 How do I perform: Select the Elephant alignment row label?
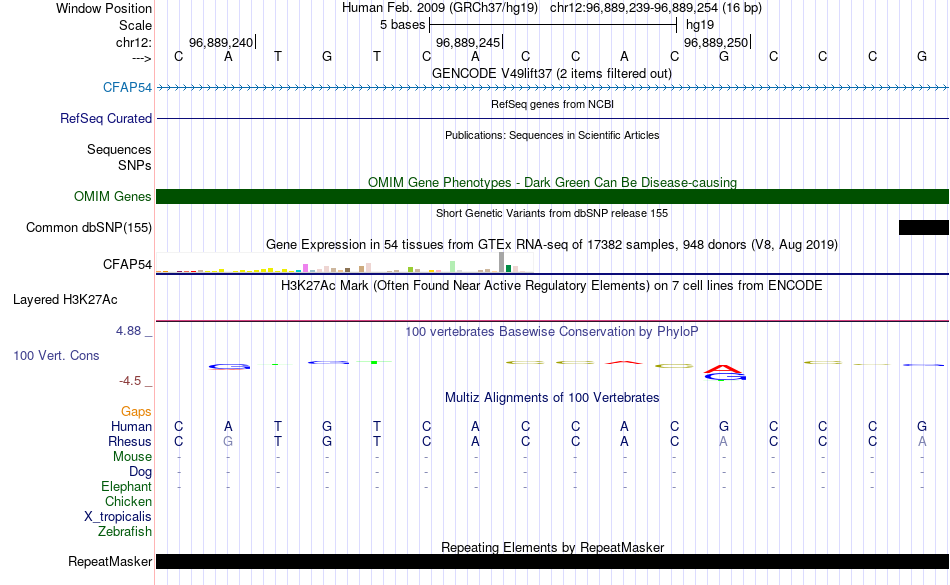(126, 486)
